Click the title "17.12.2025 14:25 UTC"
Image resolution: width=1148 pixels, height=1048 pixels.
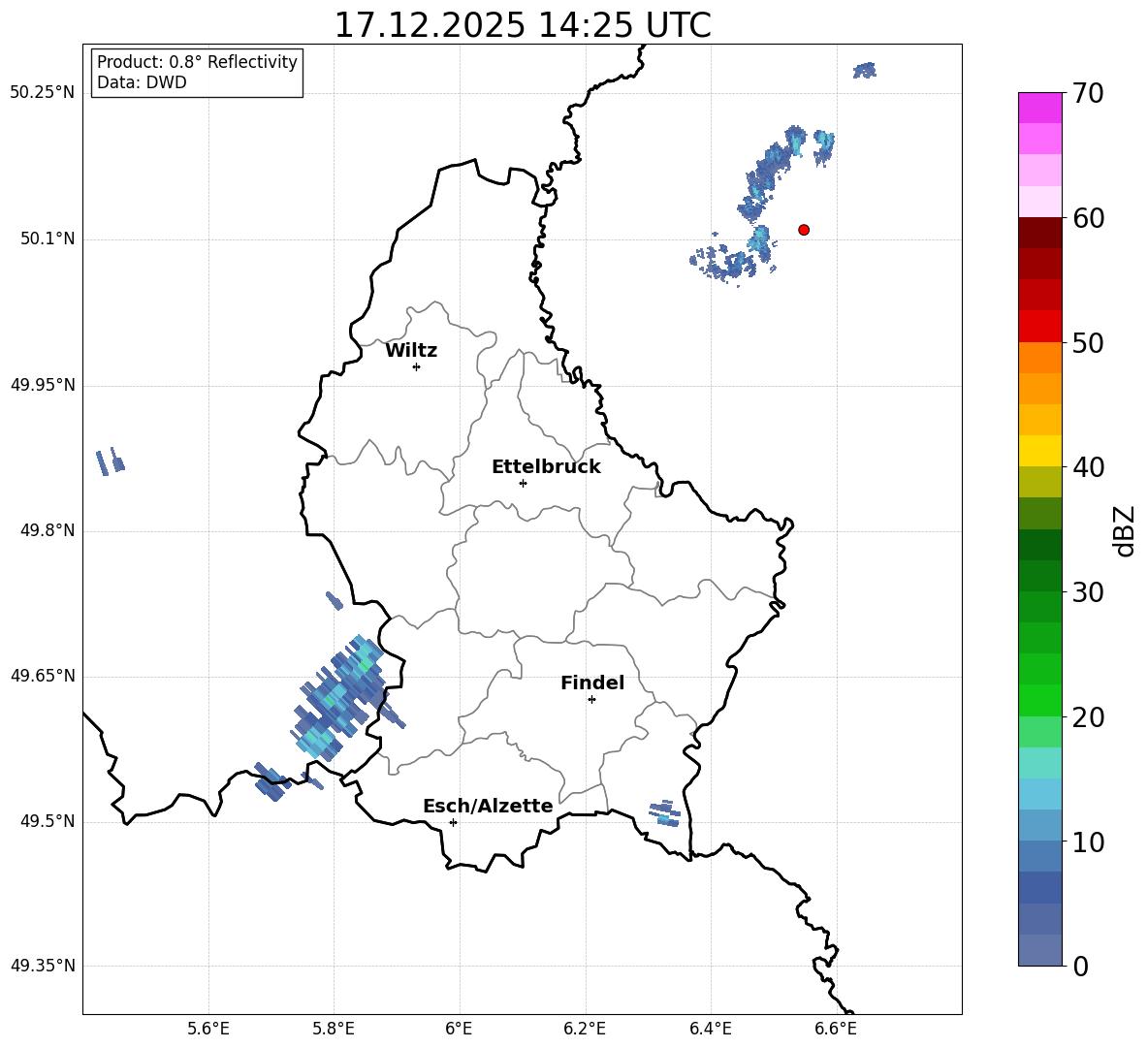[x=522, y=25]
